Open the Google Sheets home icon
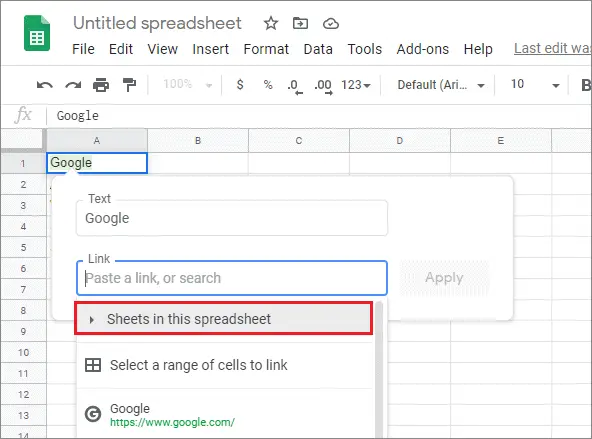This screenshot has width=592, height=439. click(x=37, y=33)
